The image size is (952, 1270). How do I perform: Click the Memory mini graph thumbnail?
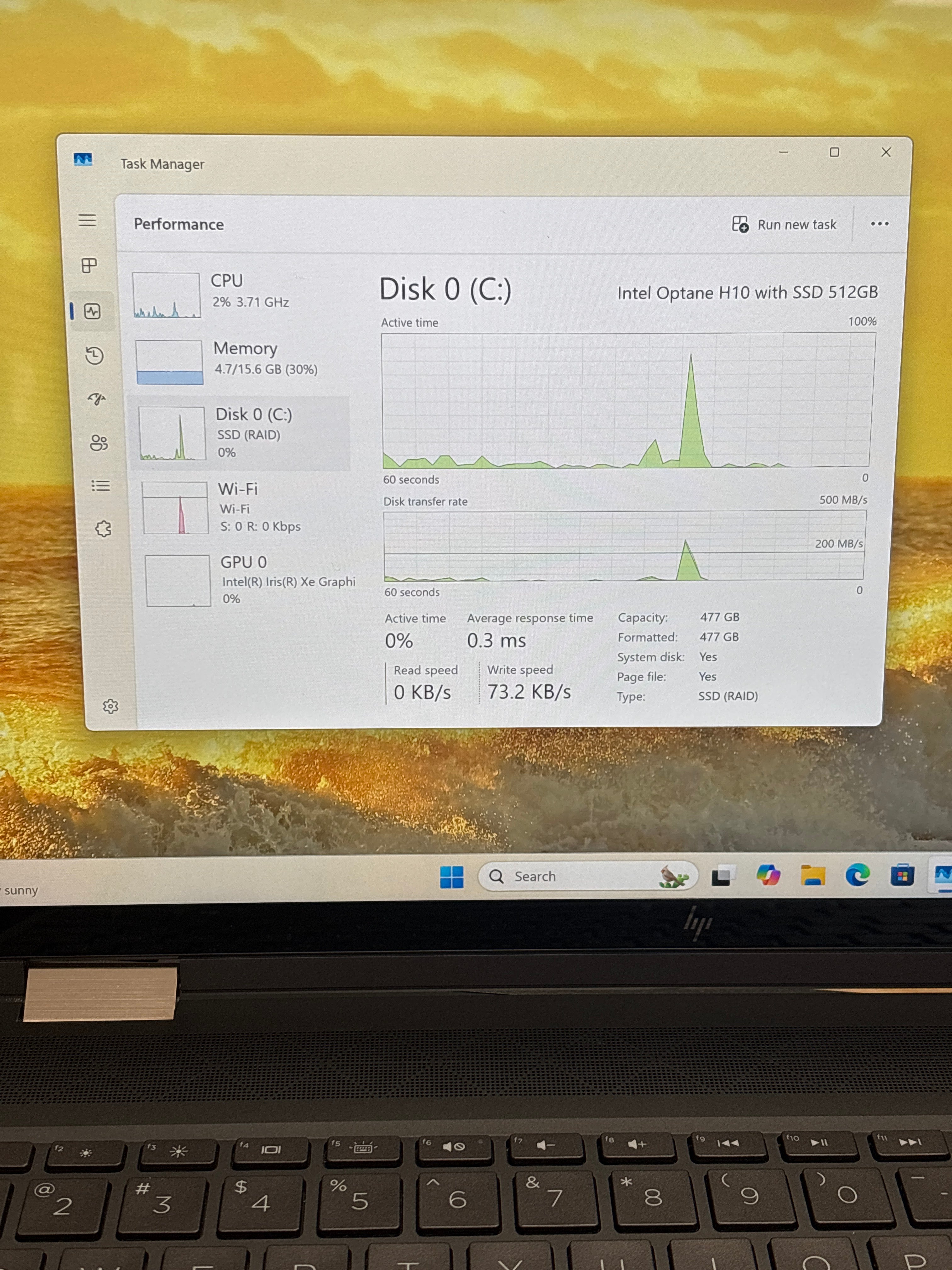click(x=169, y=362)
